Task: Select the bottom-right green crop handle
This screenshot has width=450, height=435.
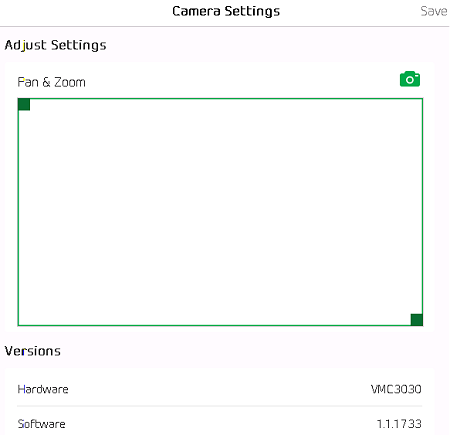Action: 417,319
